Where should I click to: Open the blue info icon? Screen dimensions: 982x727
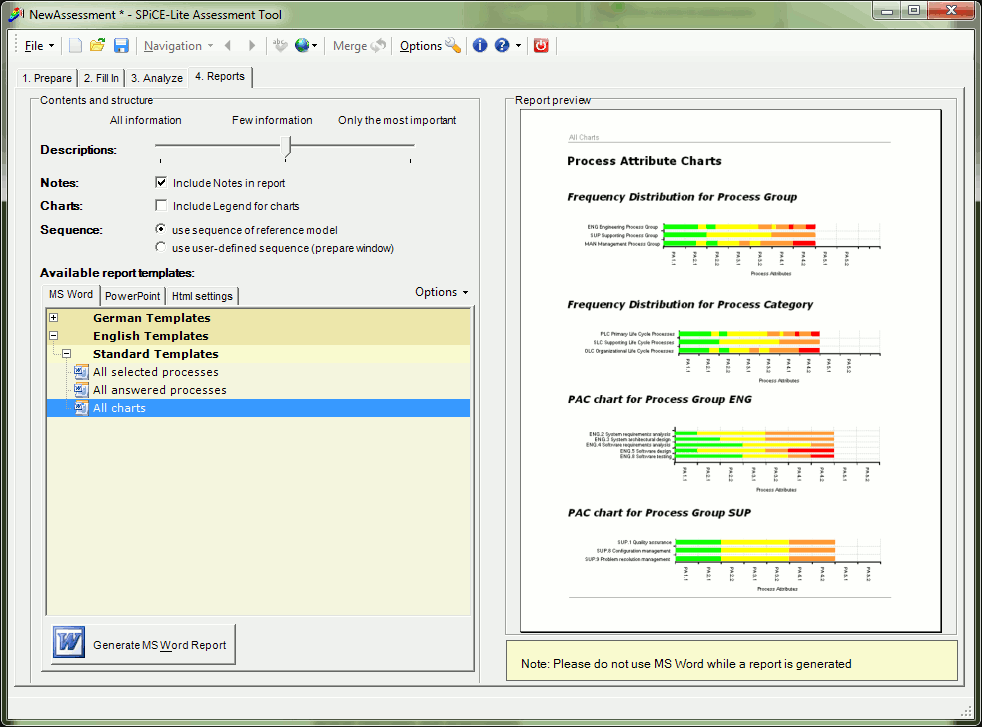(480, 46)
